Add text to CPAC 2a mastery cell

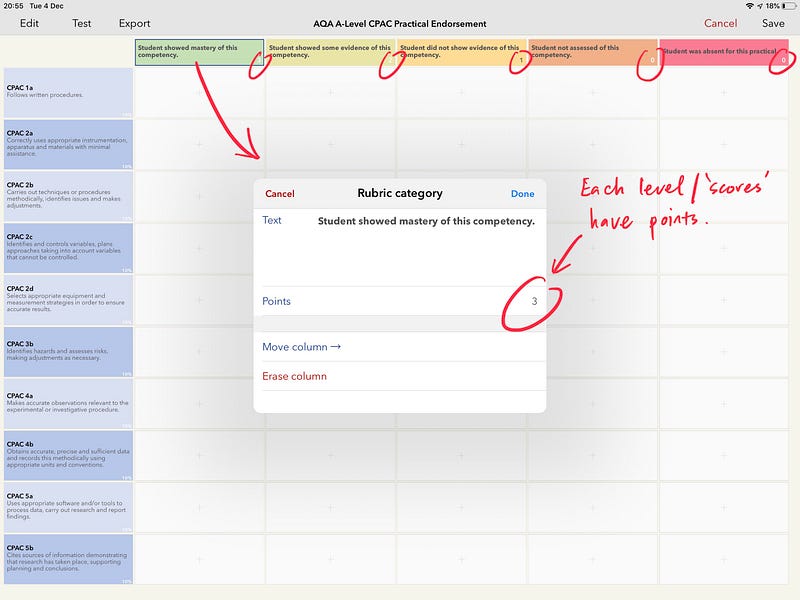(199, 144)
